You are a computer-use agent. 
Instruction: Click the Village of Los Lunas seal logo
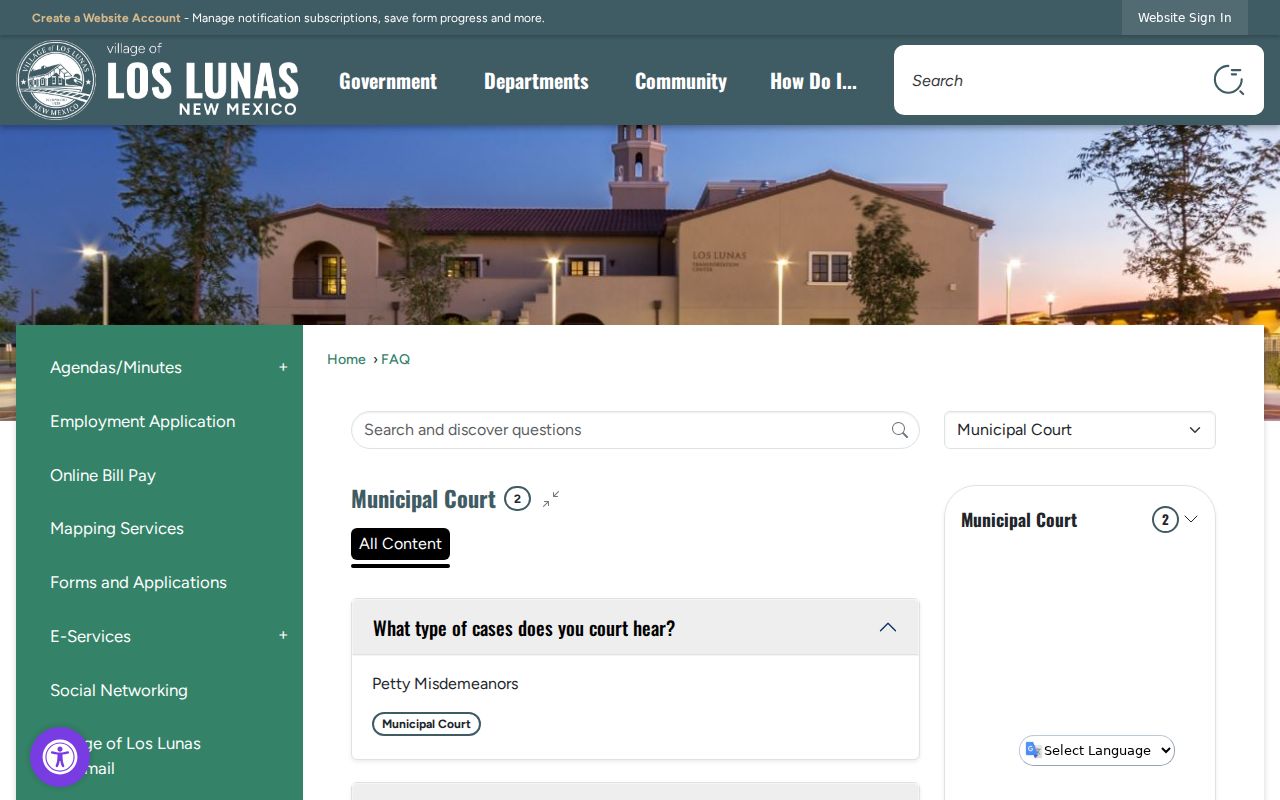56,80
